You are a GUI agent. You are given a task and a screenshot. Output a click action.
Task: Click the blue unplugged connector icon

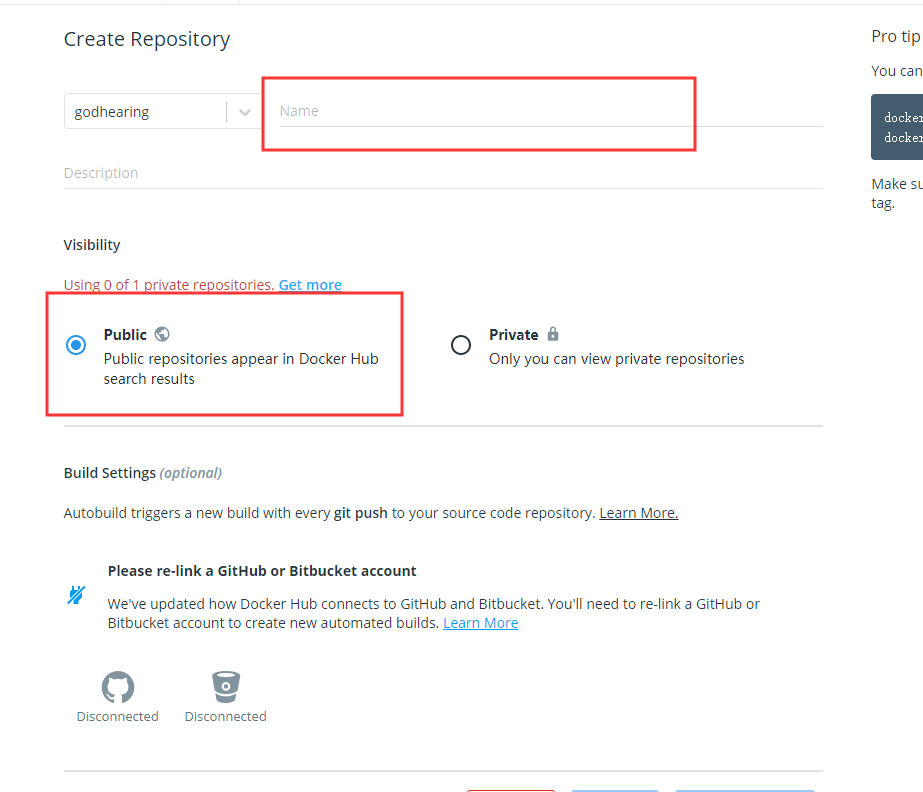coord(77,596)
